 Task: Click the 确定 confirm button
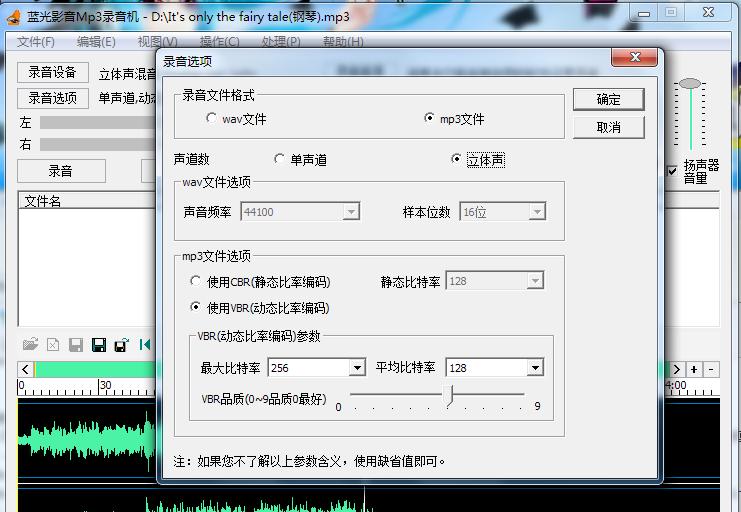pyautogui.click(x=608, y=99)
